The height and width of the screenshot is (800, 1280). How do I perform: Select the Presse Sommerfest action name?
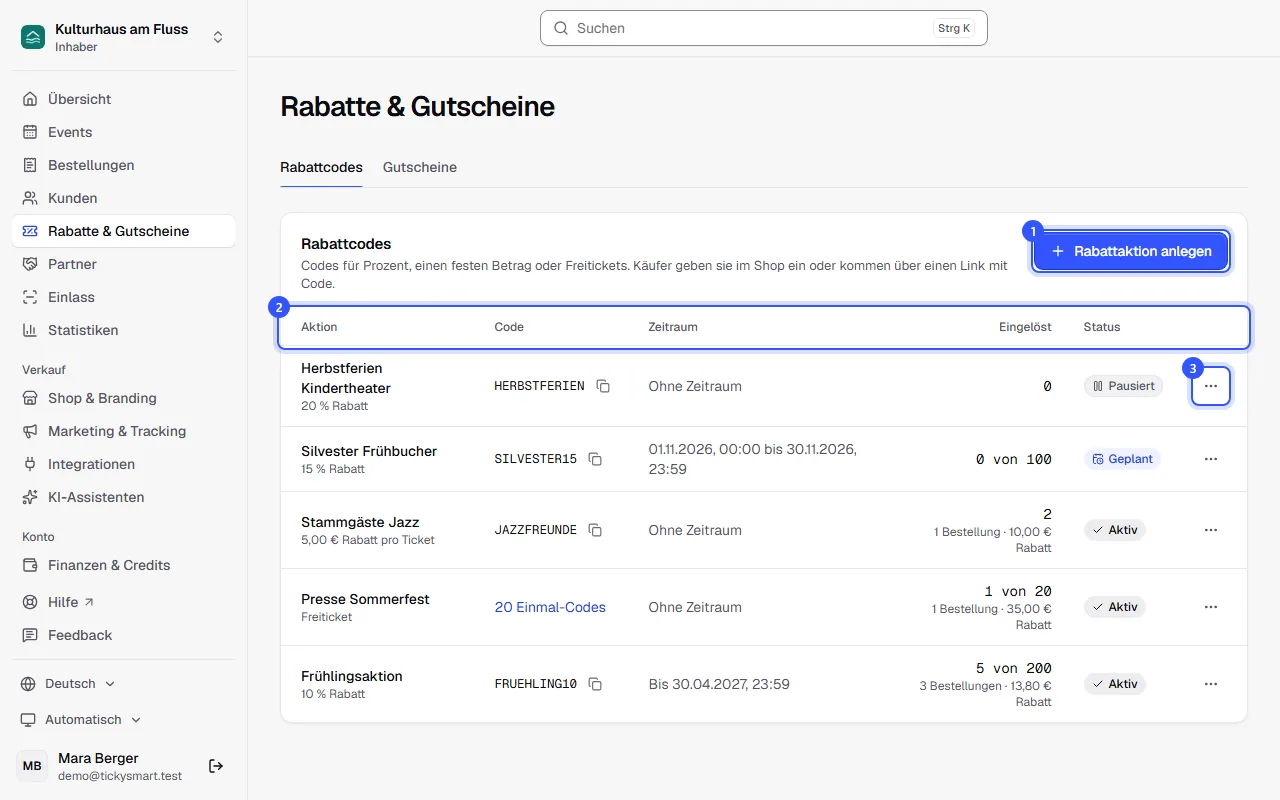point(365,599)
